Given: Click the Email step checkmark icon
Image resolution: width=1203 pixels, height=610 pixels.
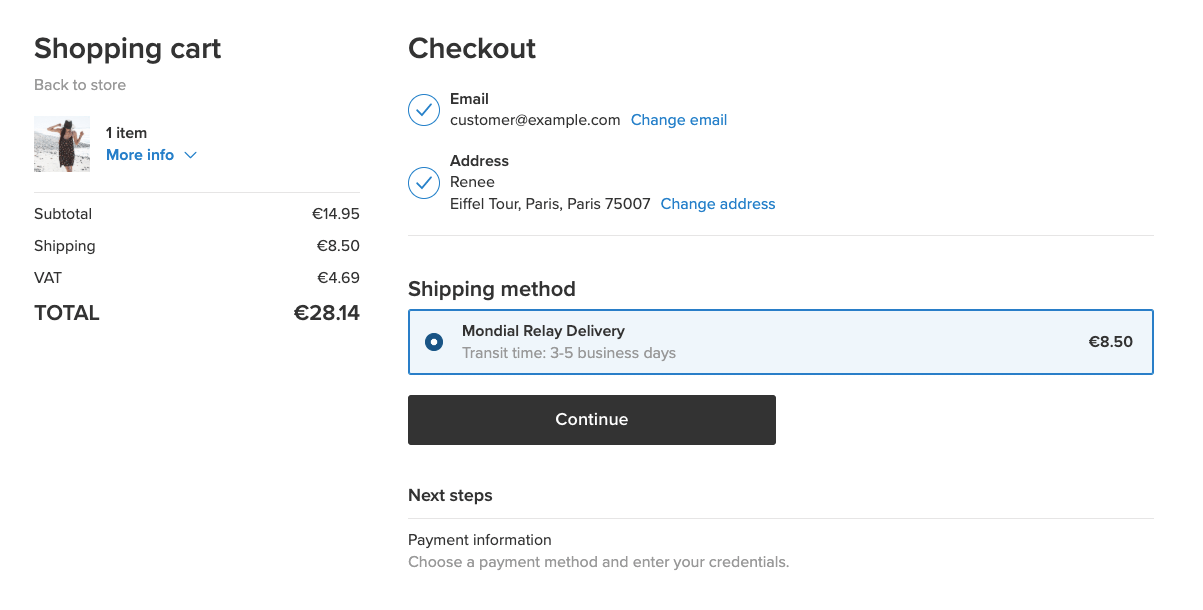Looking at the screenshot, I should (x=424, y=110).
